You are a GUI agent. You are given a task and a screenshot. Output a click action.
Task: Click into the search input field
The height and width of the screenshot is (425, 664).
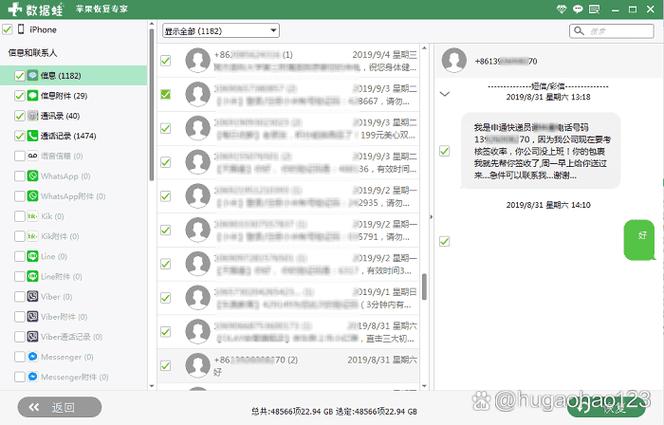click(611, 31)
